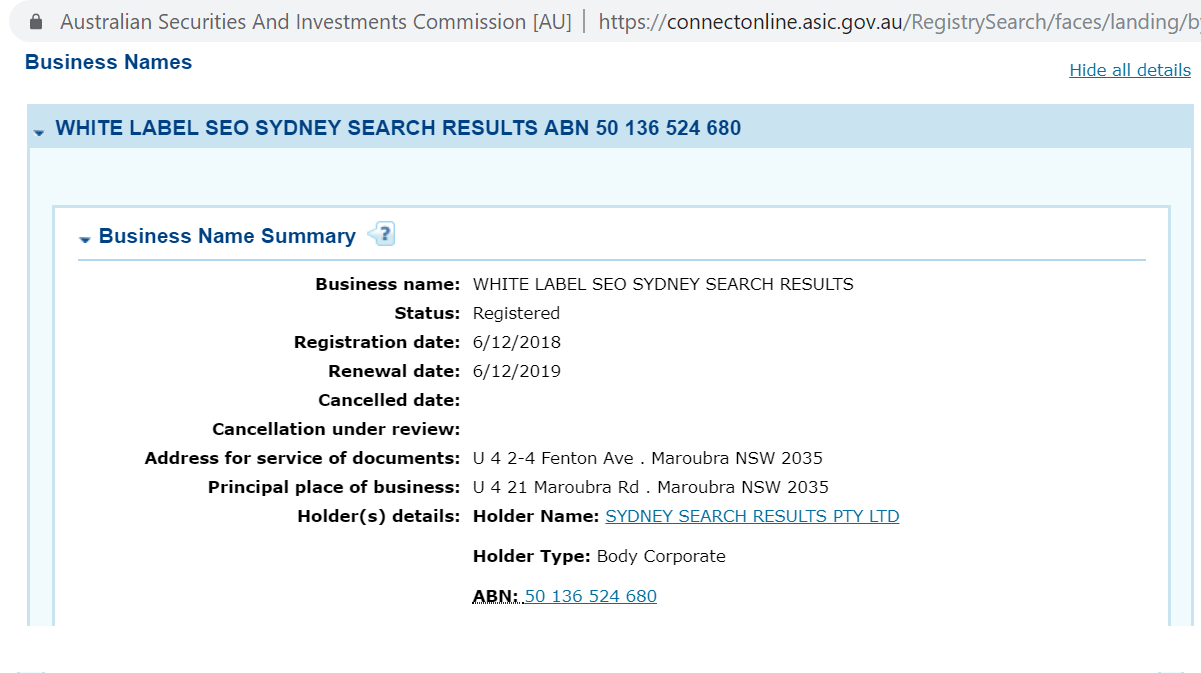The image size is (1201, 673).
Task: Click the Registration date label
Action: [377, 342]
